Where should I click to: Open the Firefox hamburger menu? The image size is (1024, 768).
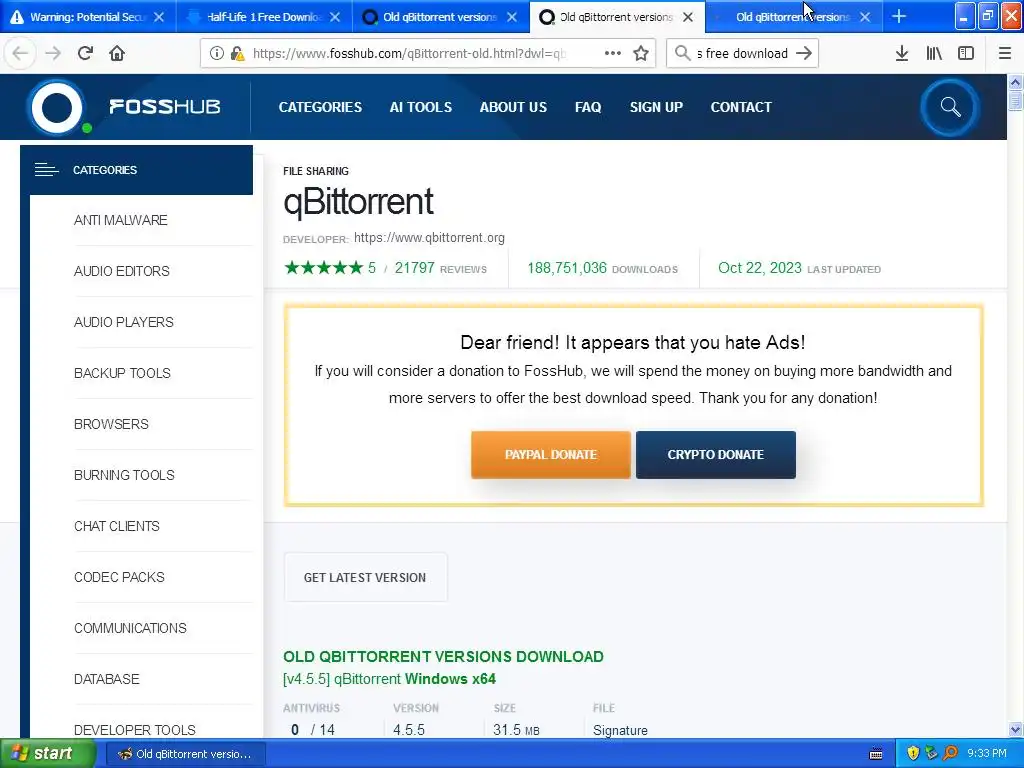(1005, 54)
